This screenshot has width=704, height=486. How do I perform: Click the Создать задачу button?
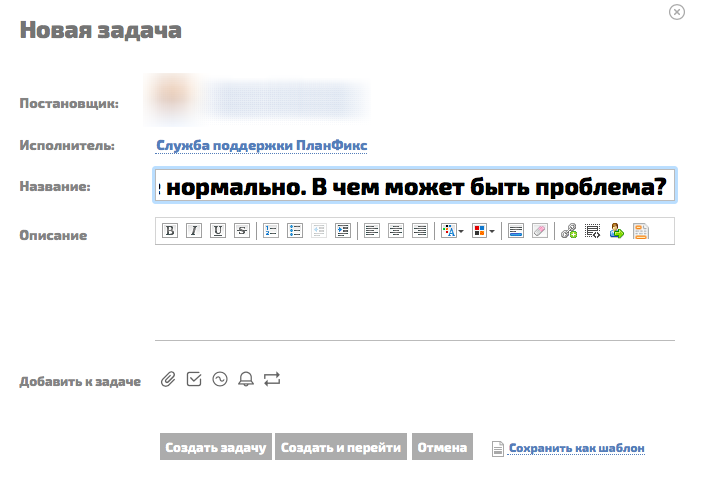(x=216, y=446)
